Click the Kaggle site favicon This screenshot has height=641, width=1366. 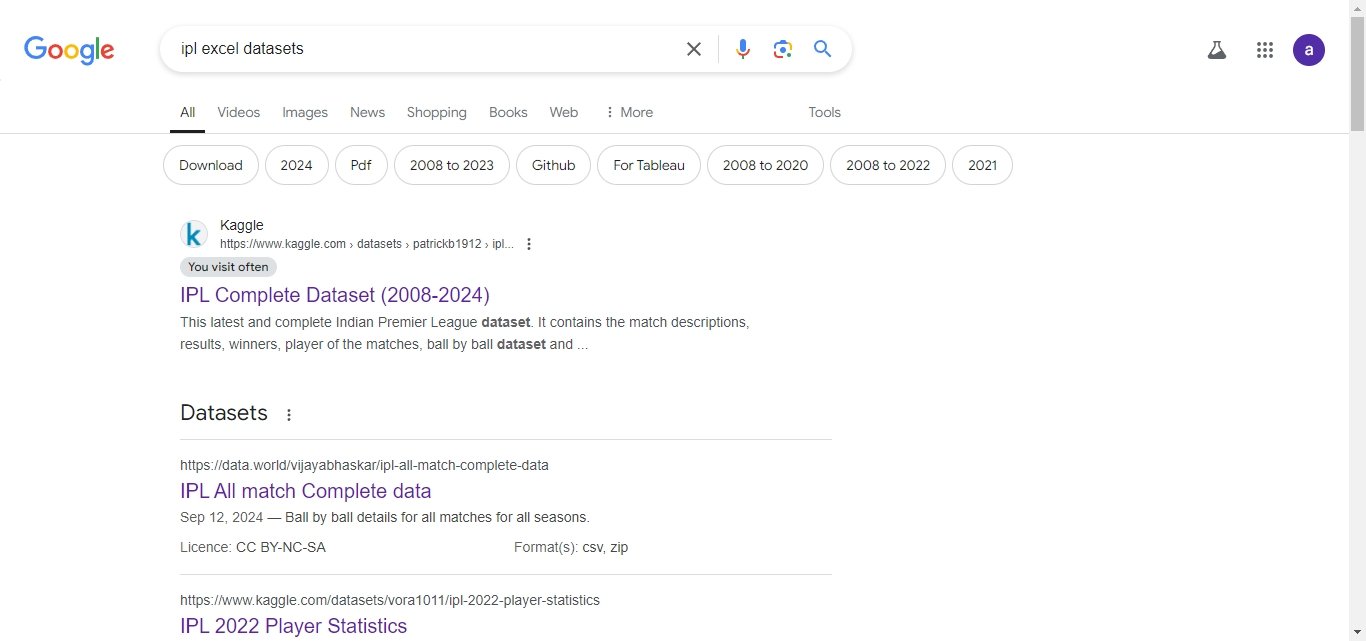point(194,235)
